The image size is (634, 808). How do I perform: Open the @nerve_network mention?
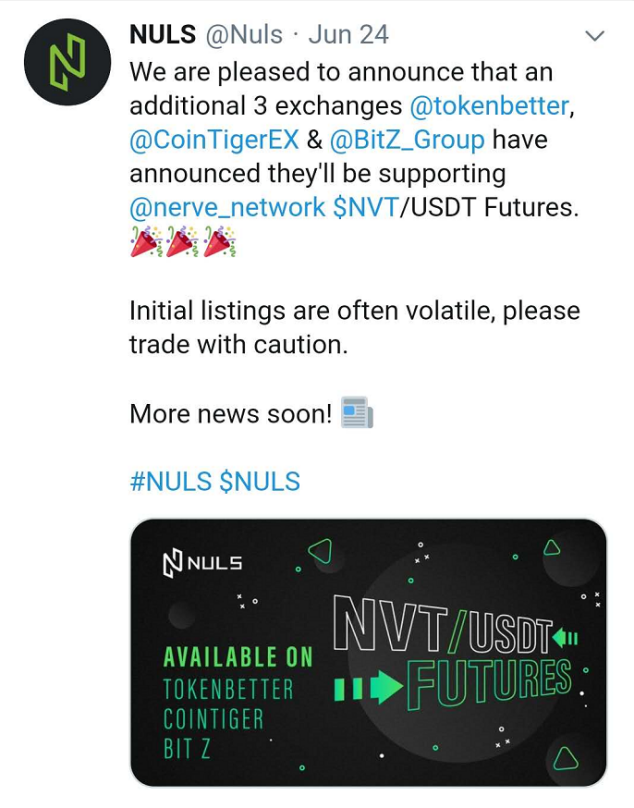[x=227, y=208]
